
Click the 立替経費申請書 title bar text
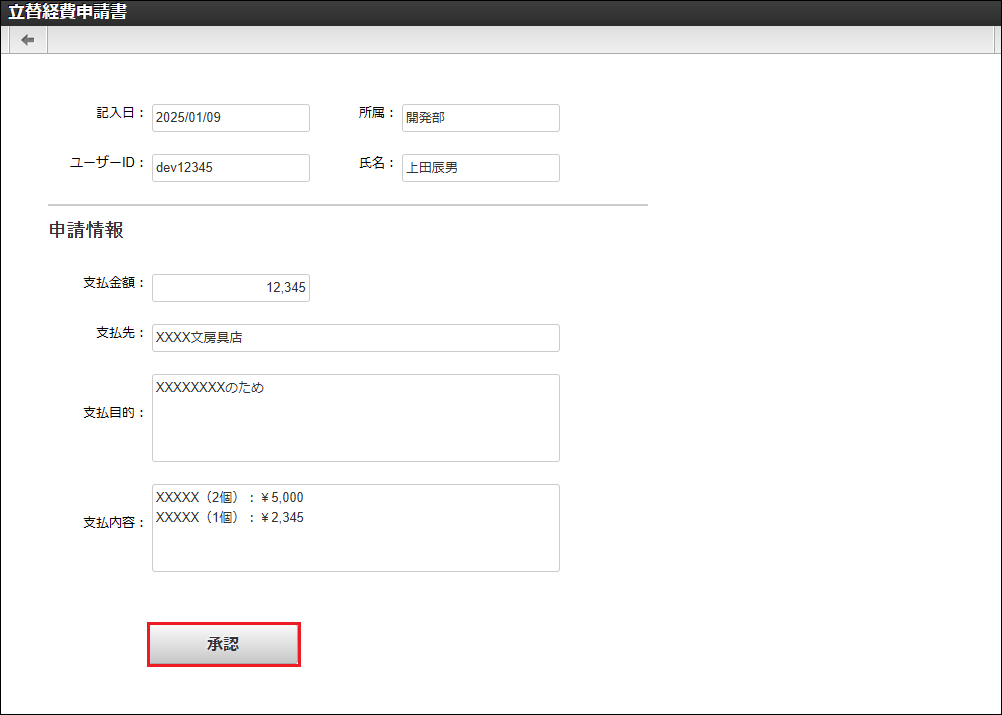point(68,13)
